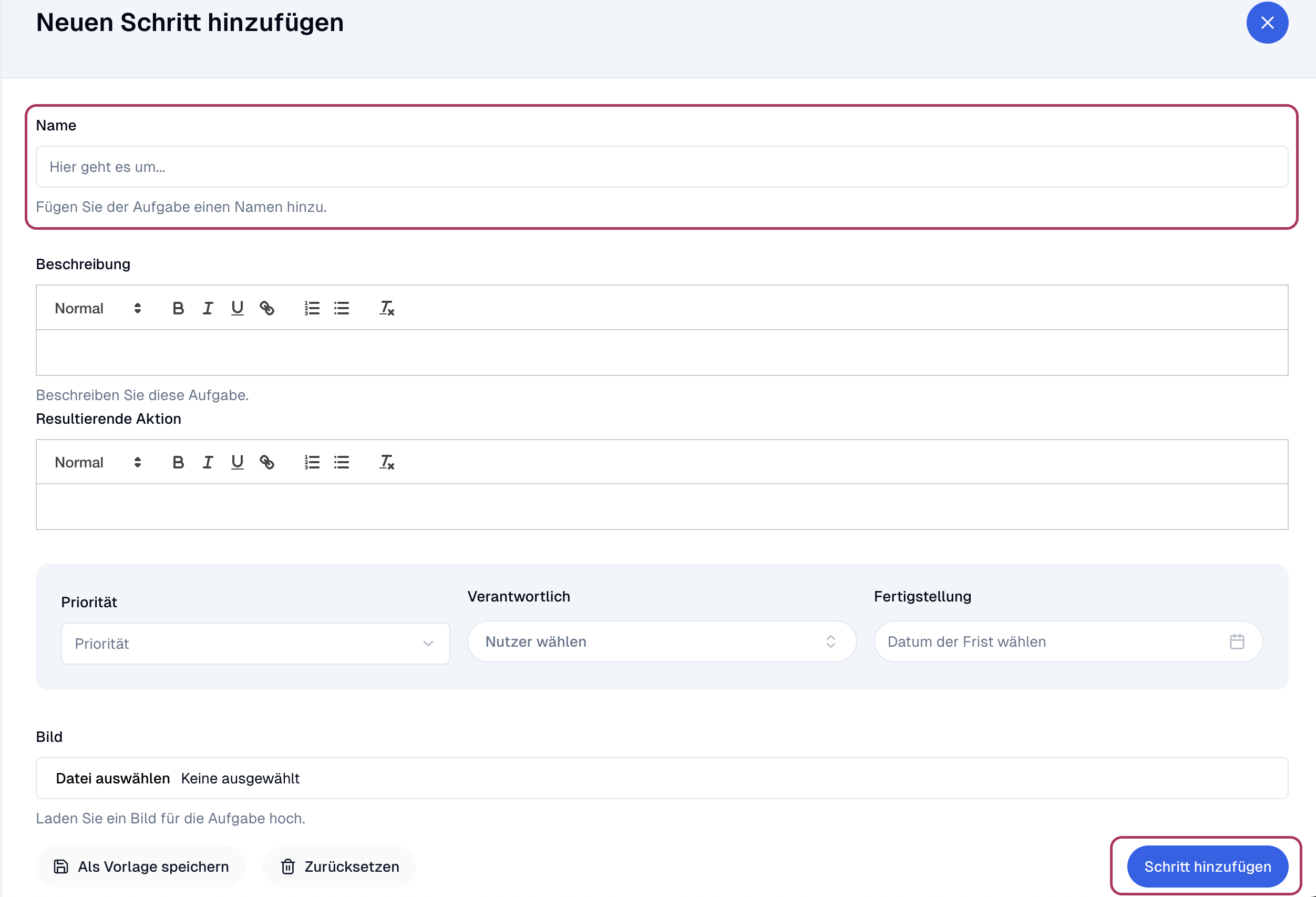This screenshot has width=1316, height=897.
Task: Insert link via Beschreibung toolbar icon
Action: coord(266,308)
